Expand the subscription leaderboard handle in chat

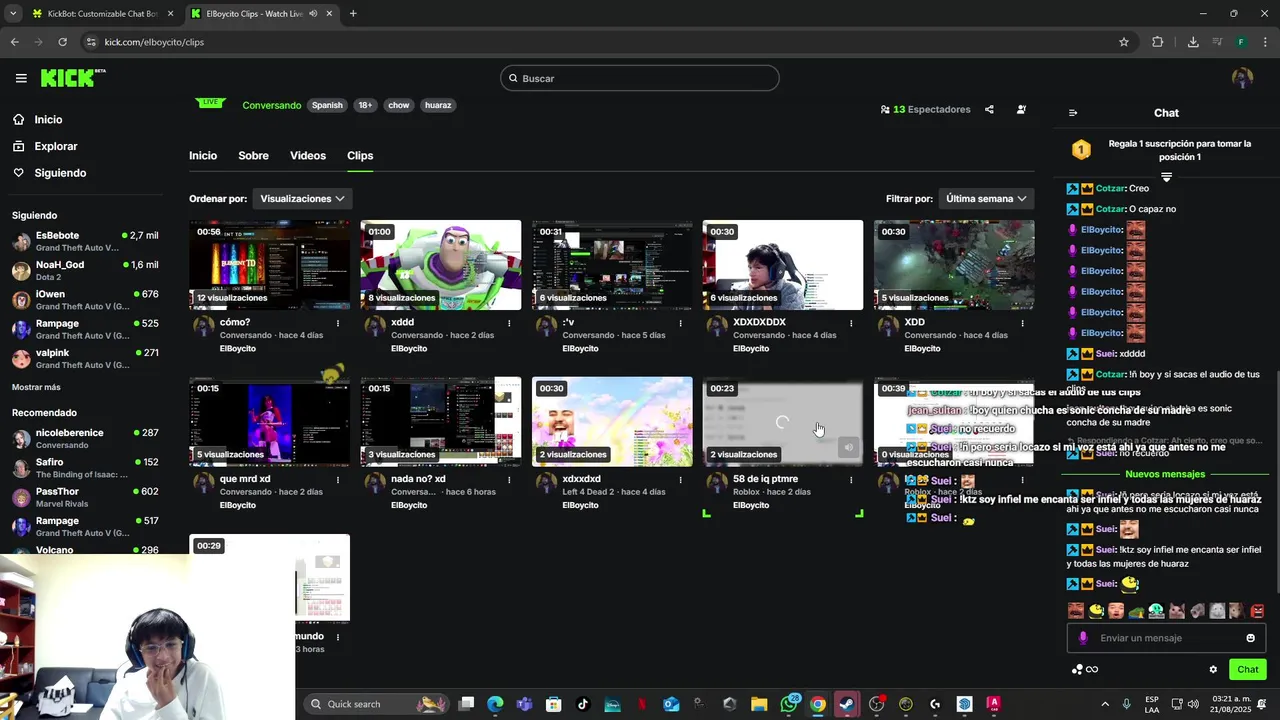pyautogui.click(x=1166, y=177)
